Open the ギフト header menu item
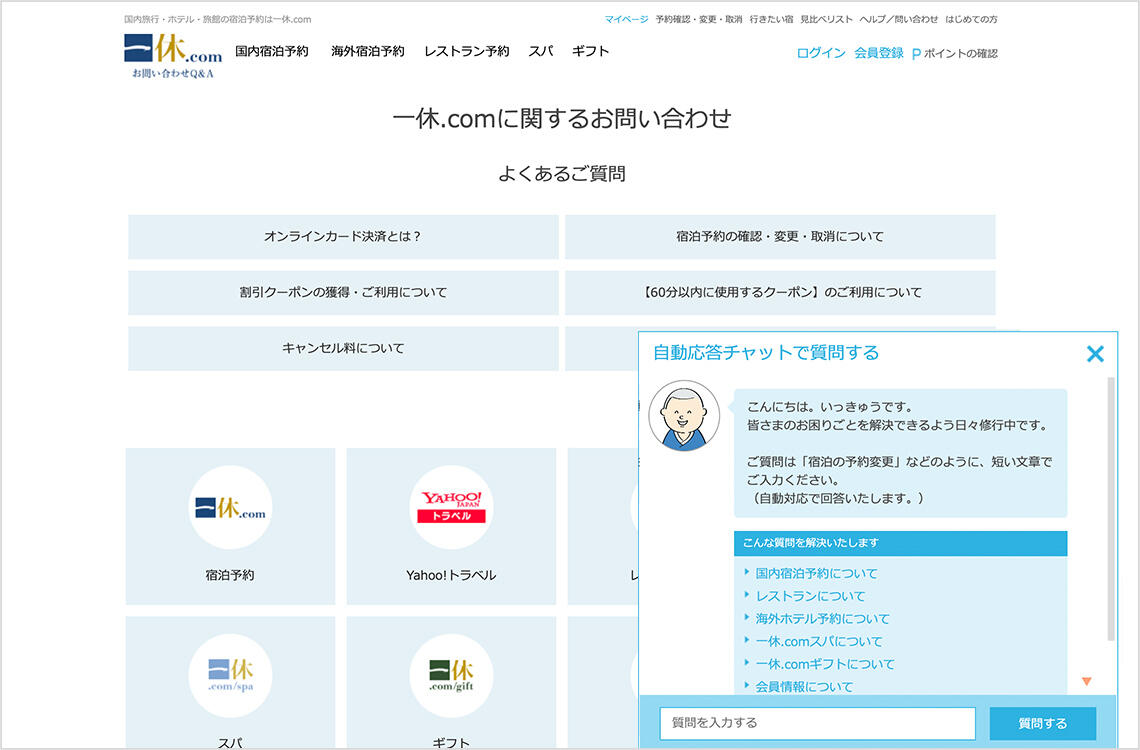The image size is (1140, 750). coord(590,51)
